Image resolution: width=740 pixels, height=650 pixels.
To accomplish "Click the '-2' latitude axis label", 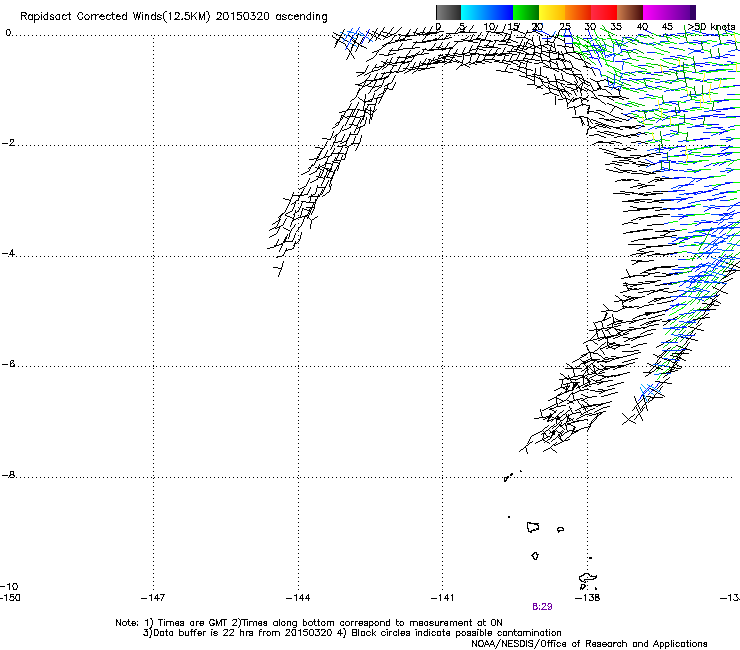I will coord(8,143).
